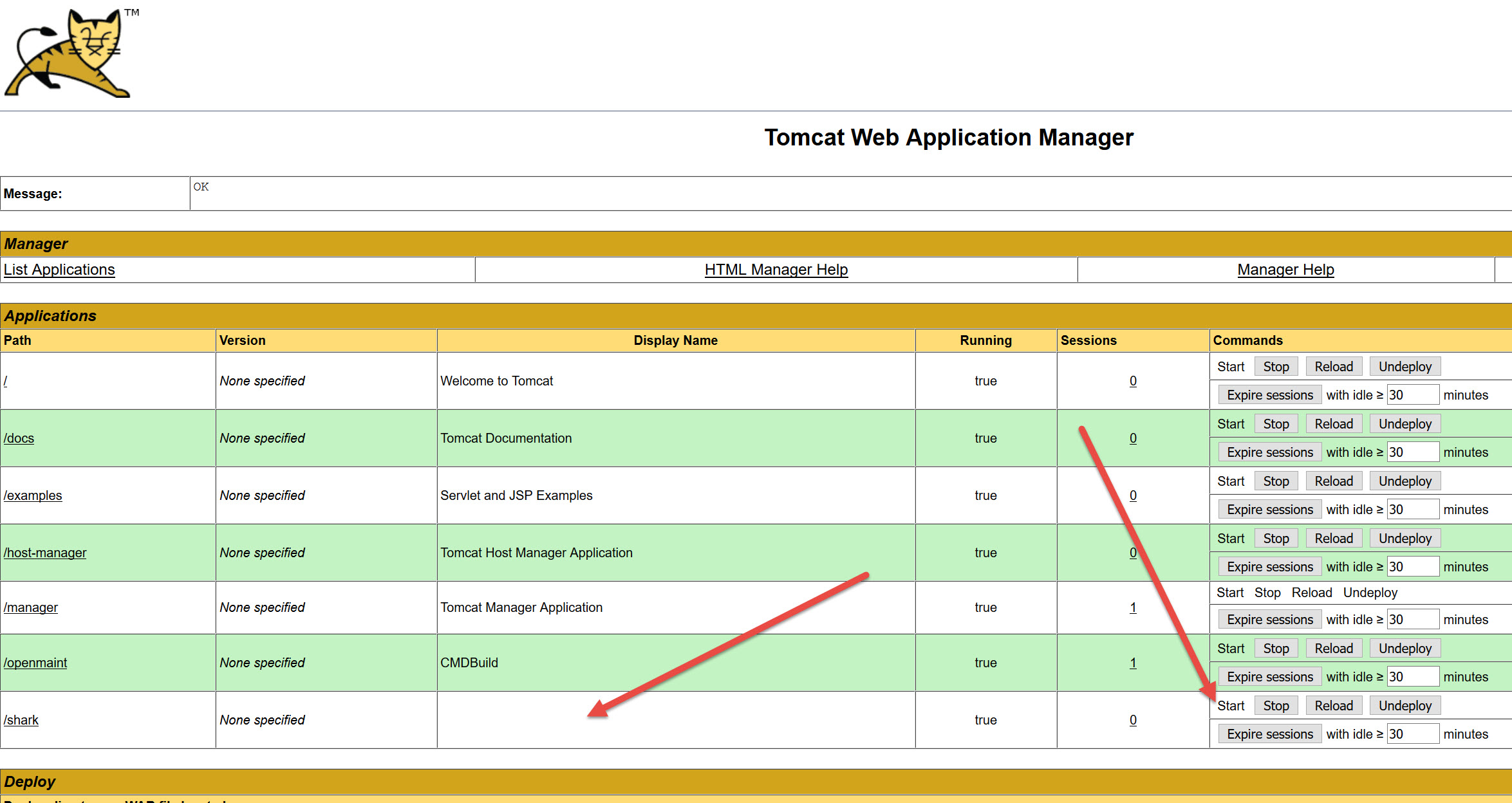
Task: Reload the /docs application
Action: click(1334, 424)
